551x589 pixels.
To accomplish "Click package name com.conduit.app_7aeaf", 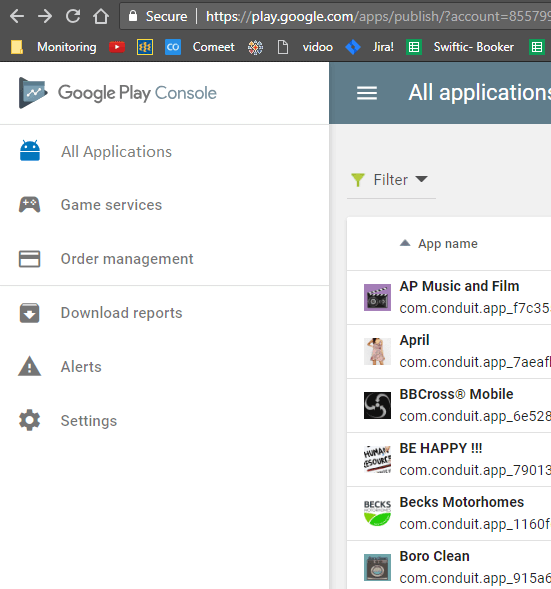I will pyautogui.click(x=475, y=362).
